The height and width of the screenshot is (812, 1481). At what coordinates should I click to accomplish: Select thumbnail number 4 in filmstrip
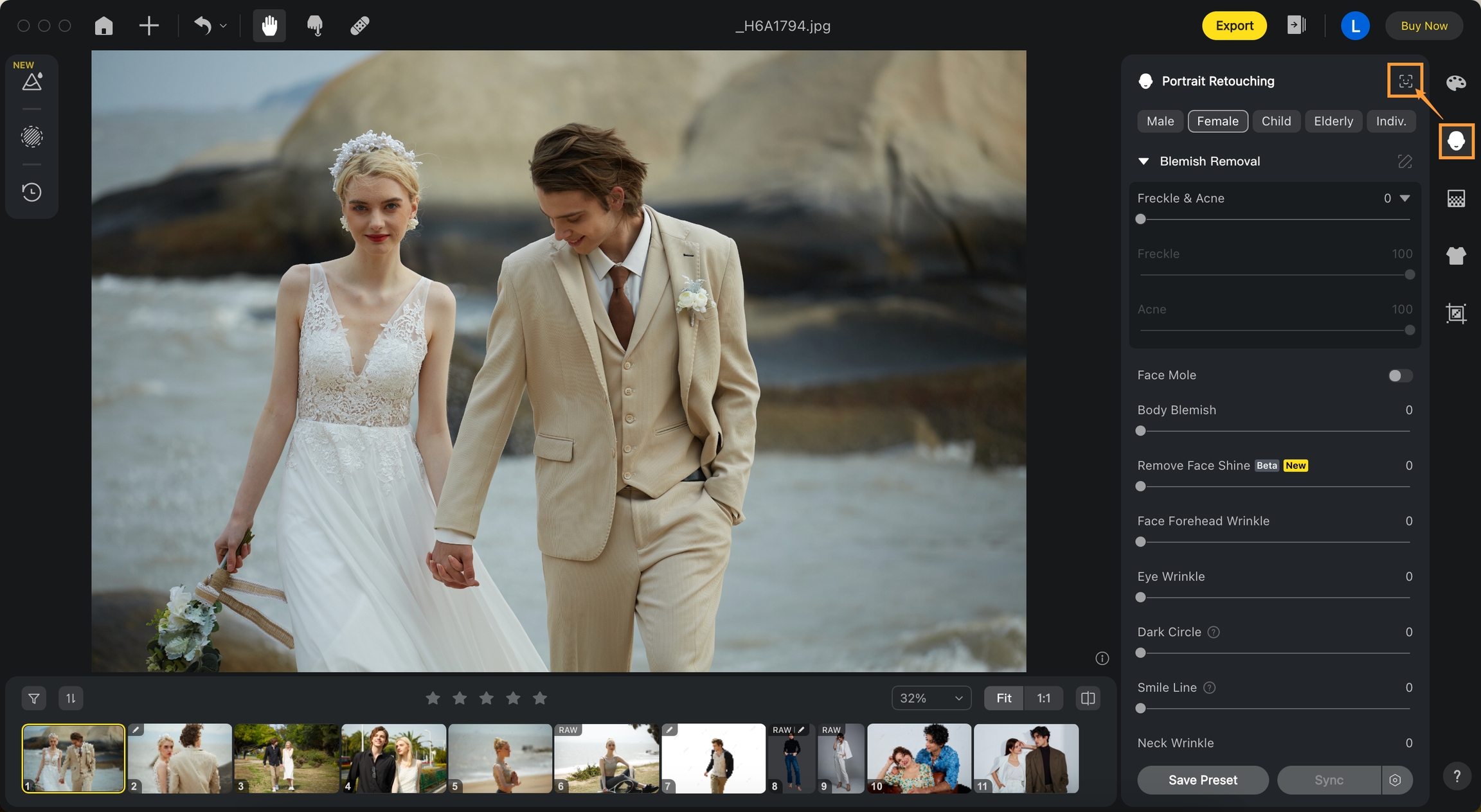[x=393, y=758]
